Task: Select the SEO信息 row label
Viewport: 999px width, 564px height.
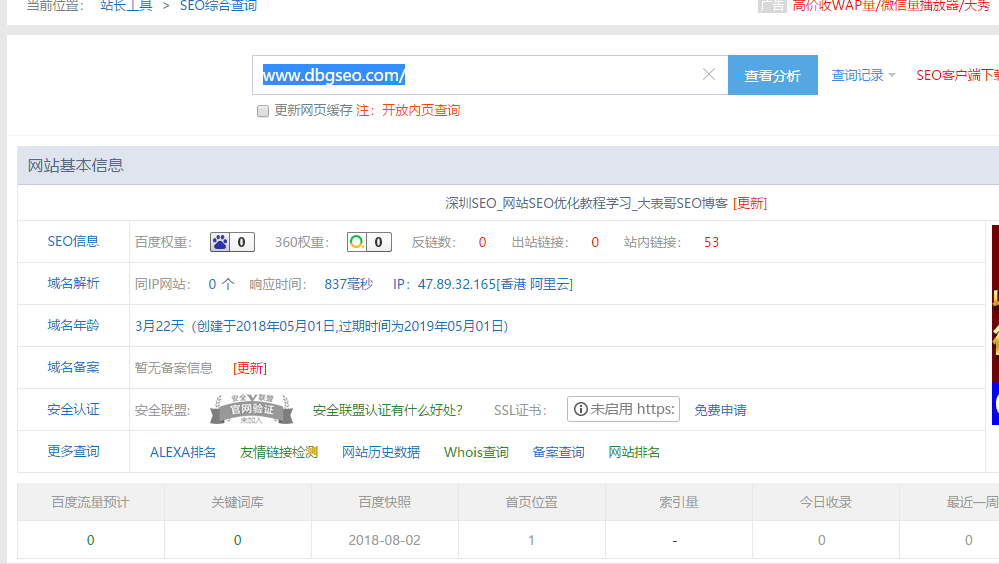Action: (x=73, y=242)
